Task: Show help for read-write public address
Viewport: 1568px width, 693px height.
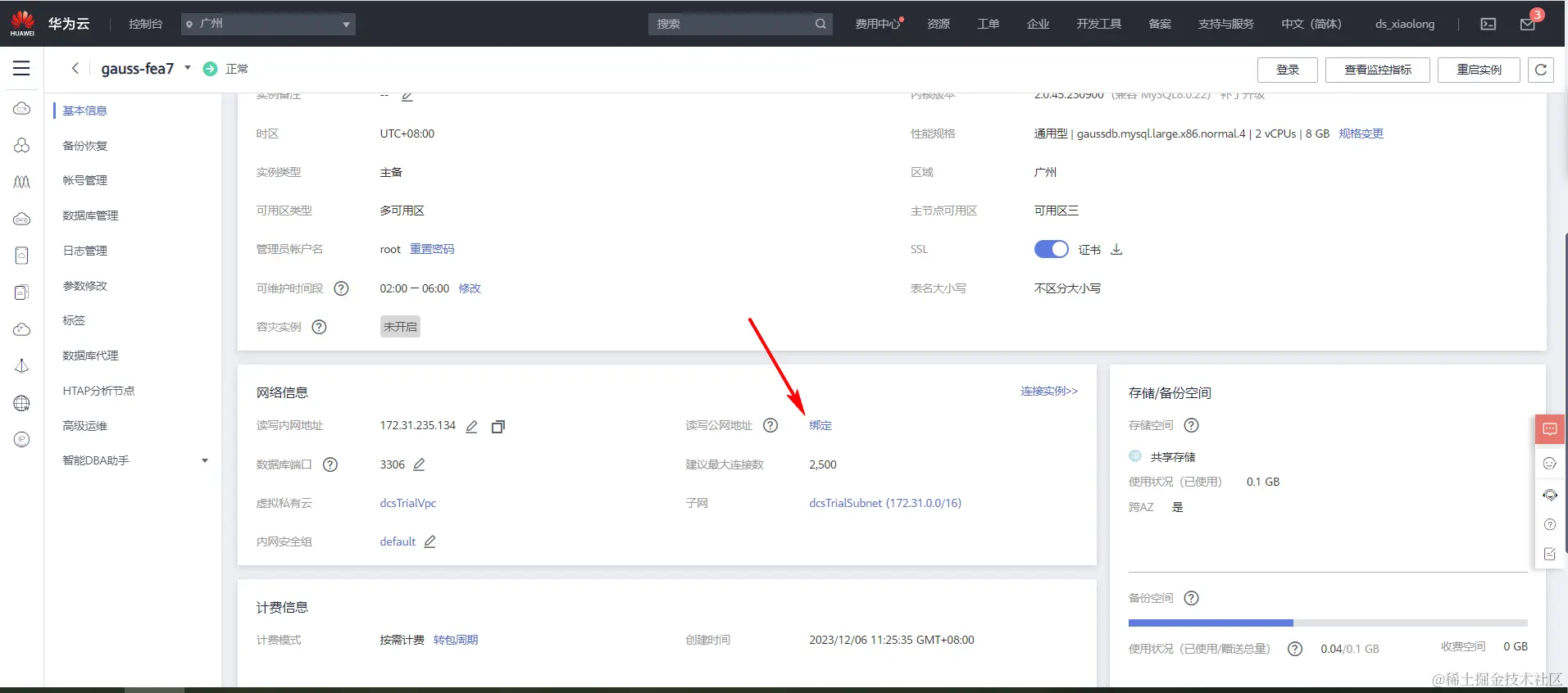Action: point(770,425)
